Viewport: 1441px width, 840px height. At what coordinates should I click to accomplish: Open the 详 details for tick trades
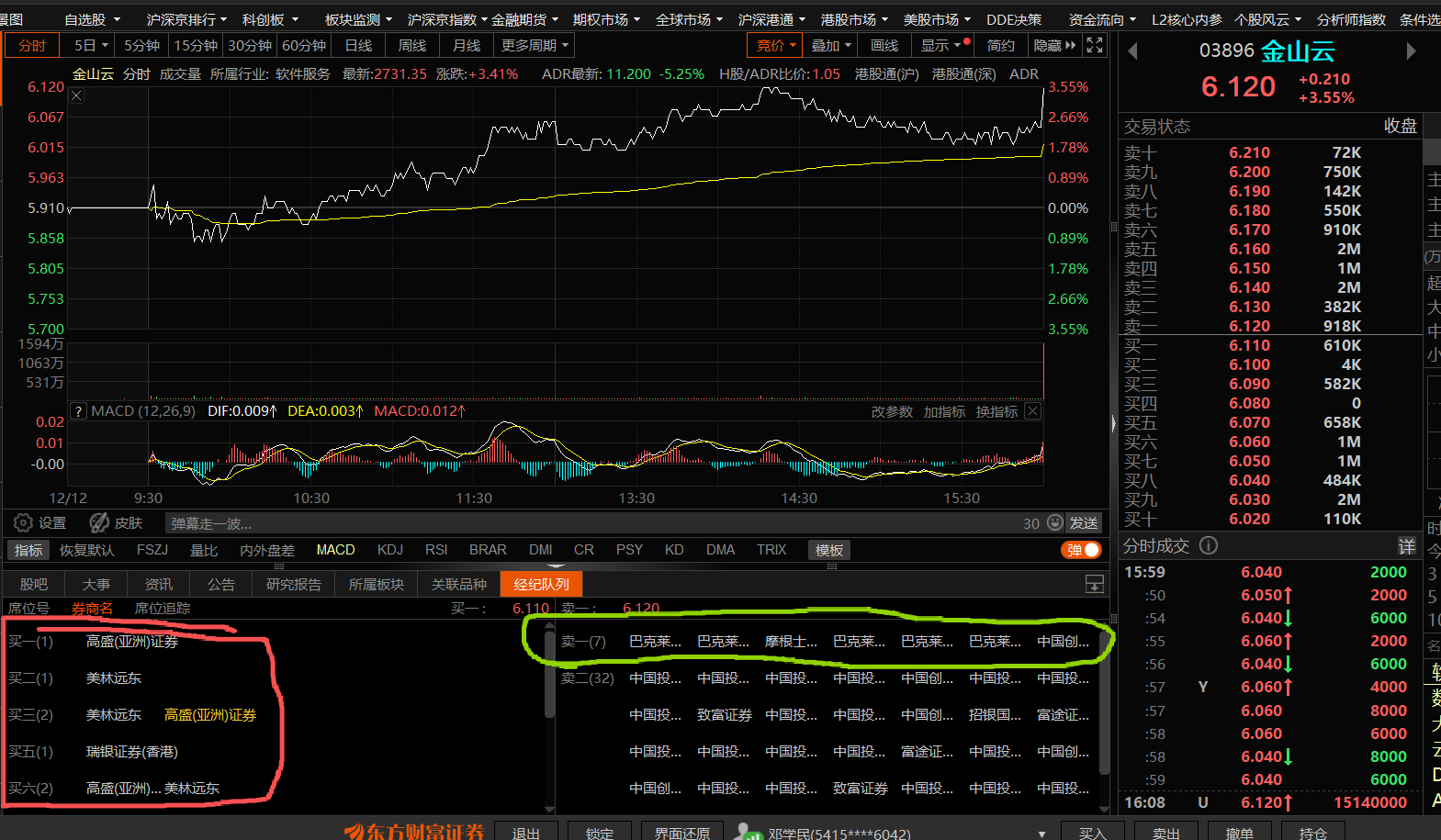pyautogui.click(x=1407, y=546)
